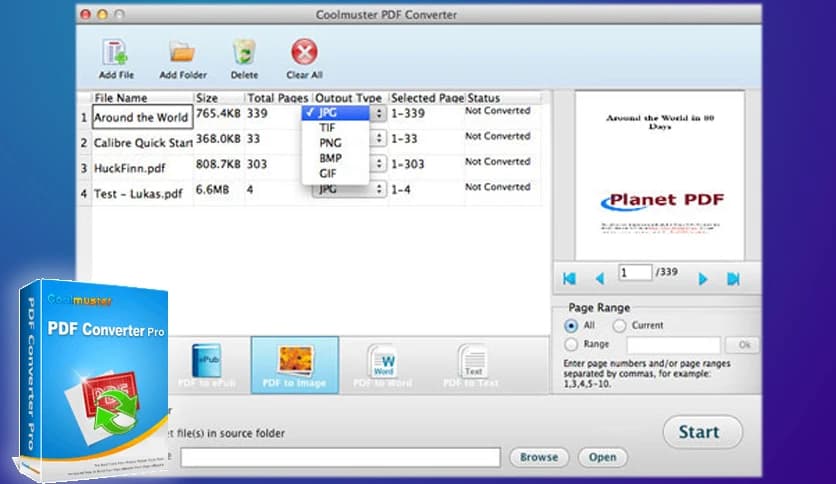836x484 pixels.
Task: Open output type dropdown for HuckFinn.pdf
Action: click(x=379, y=164)
